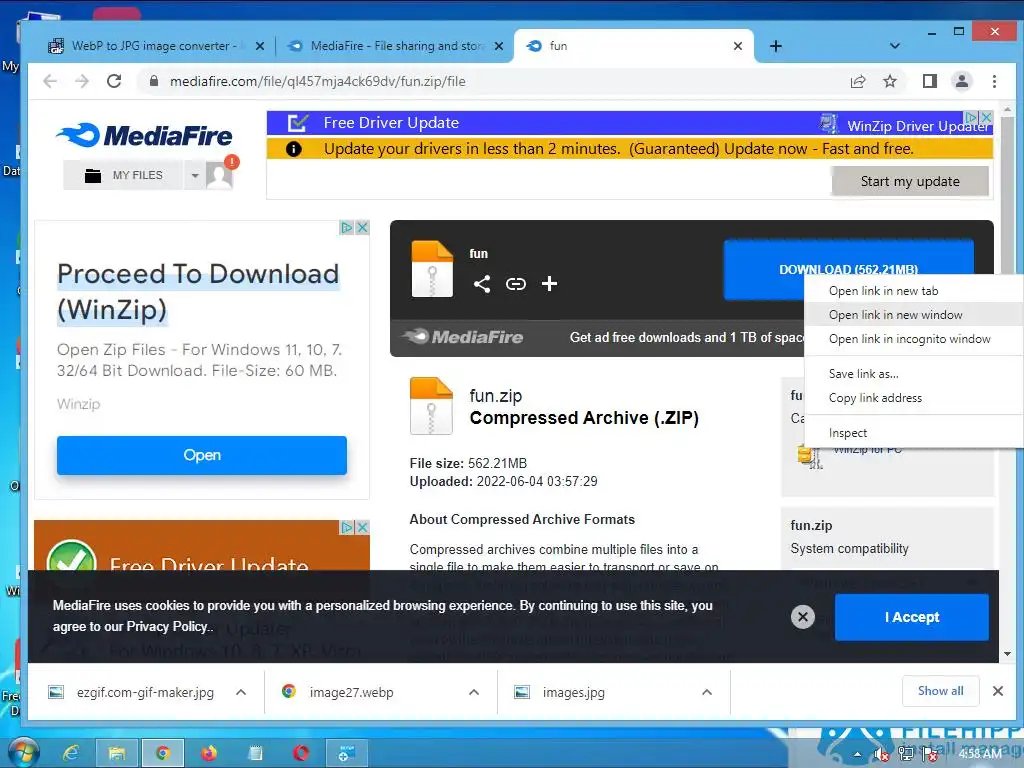Open the Privacy Policy link

[168, 626]
